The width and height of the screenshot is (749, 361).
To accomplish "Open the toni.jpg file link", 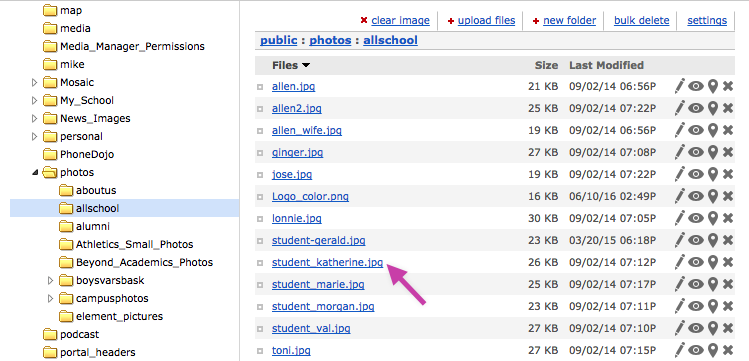I will pos(291,350).
